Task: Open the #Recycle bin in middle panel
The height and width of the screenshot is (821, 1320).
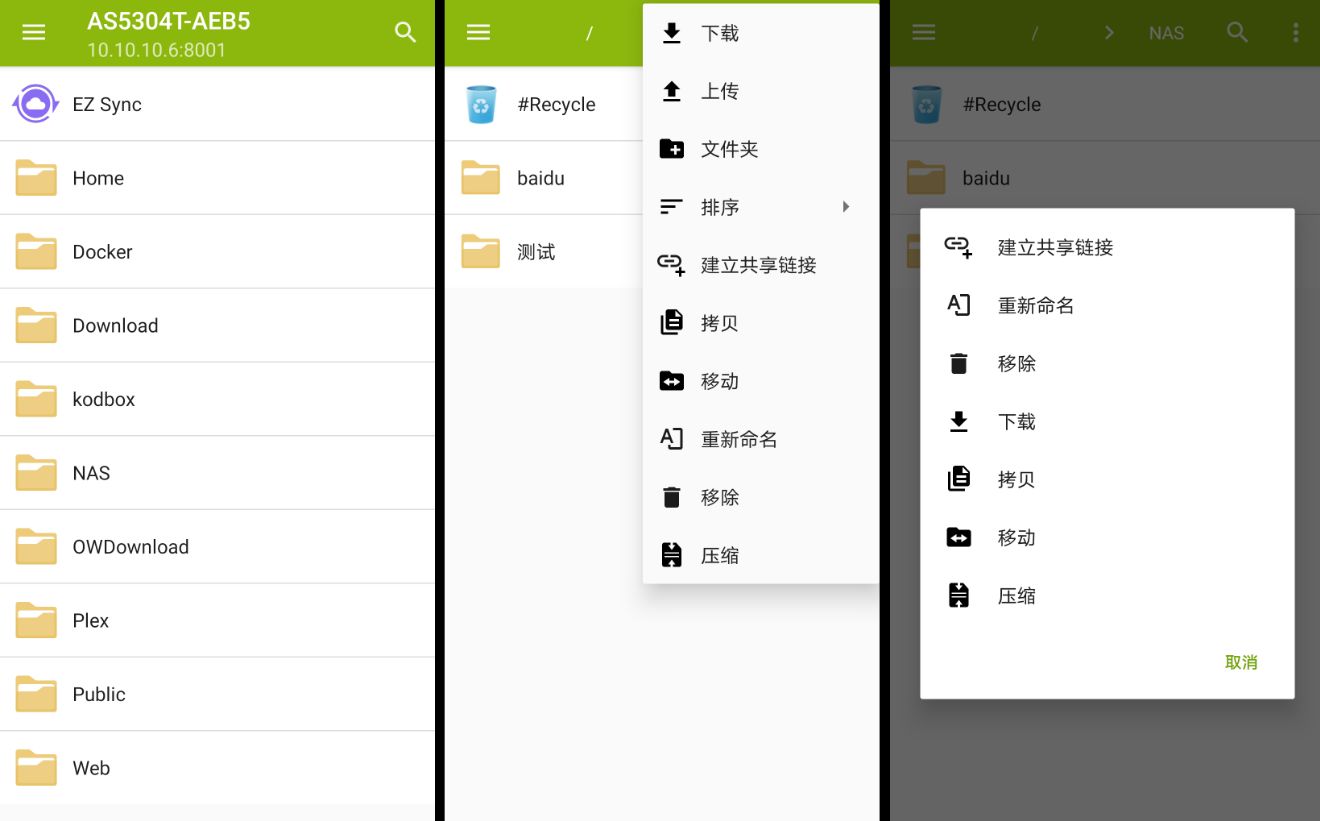Action: coord(543,104)
